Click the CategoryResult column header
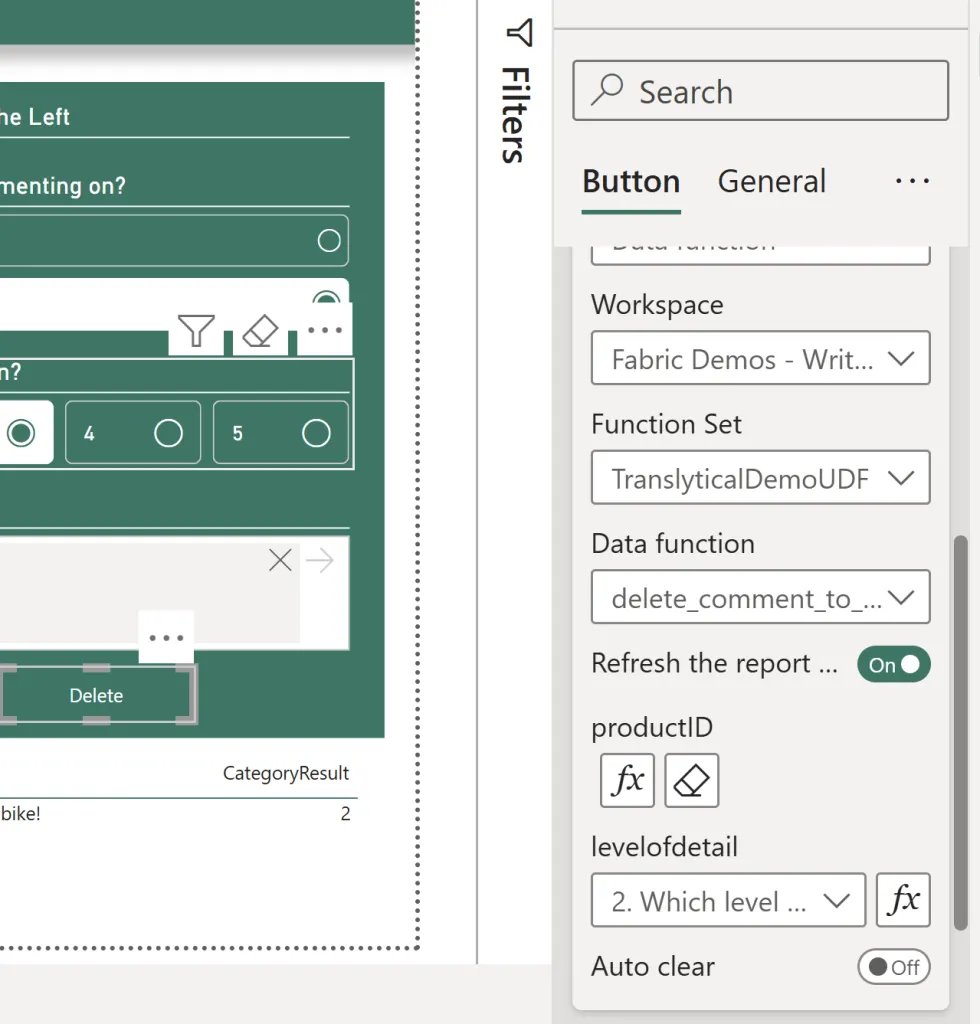980x1024 pixels. 286,773
